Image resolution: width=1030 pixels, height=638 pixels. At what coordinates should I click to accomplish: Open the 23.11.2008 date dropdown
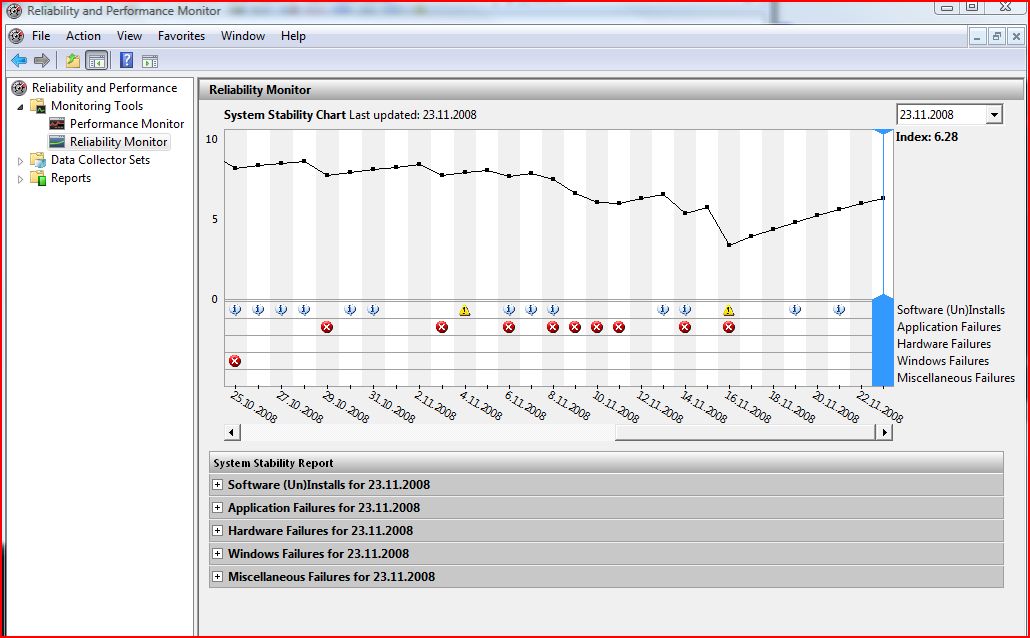pyautogui.click(x=993, y=115)
